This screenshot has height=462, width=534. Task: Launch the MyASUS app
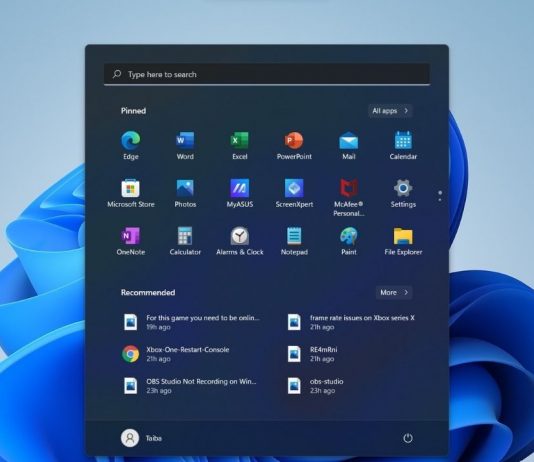[x=240, y=193]
